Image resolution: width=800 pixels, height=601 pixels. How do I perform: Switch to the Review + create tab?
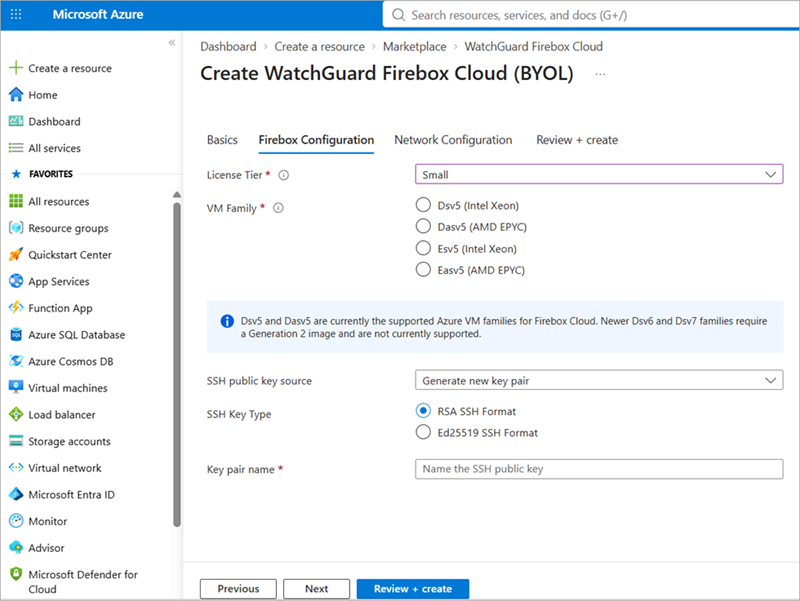[x=577, y=140]
